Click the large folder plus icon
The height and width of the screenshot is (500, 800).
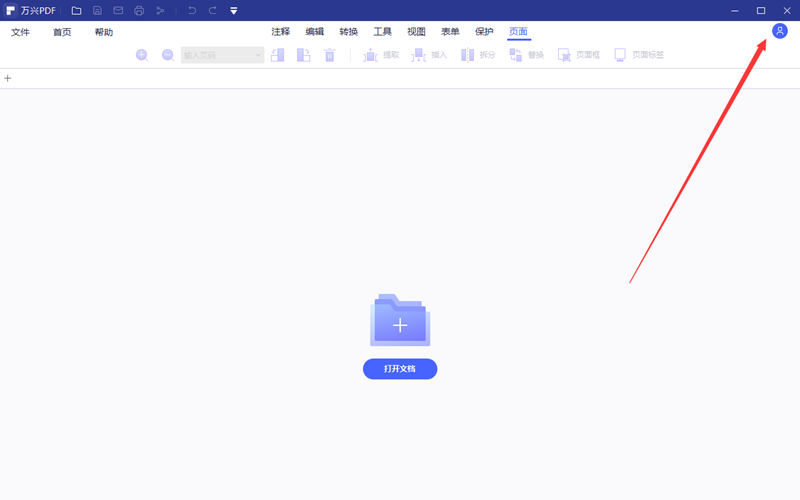(400, 320)
